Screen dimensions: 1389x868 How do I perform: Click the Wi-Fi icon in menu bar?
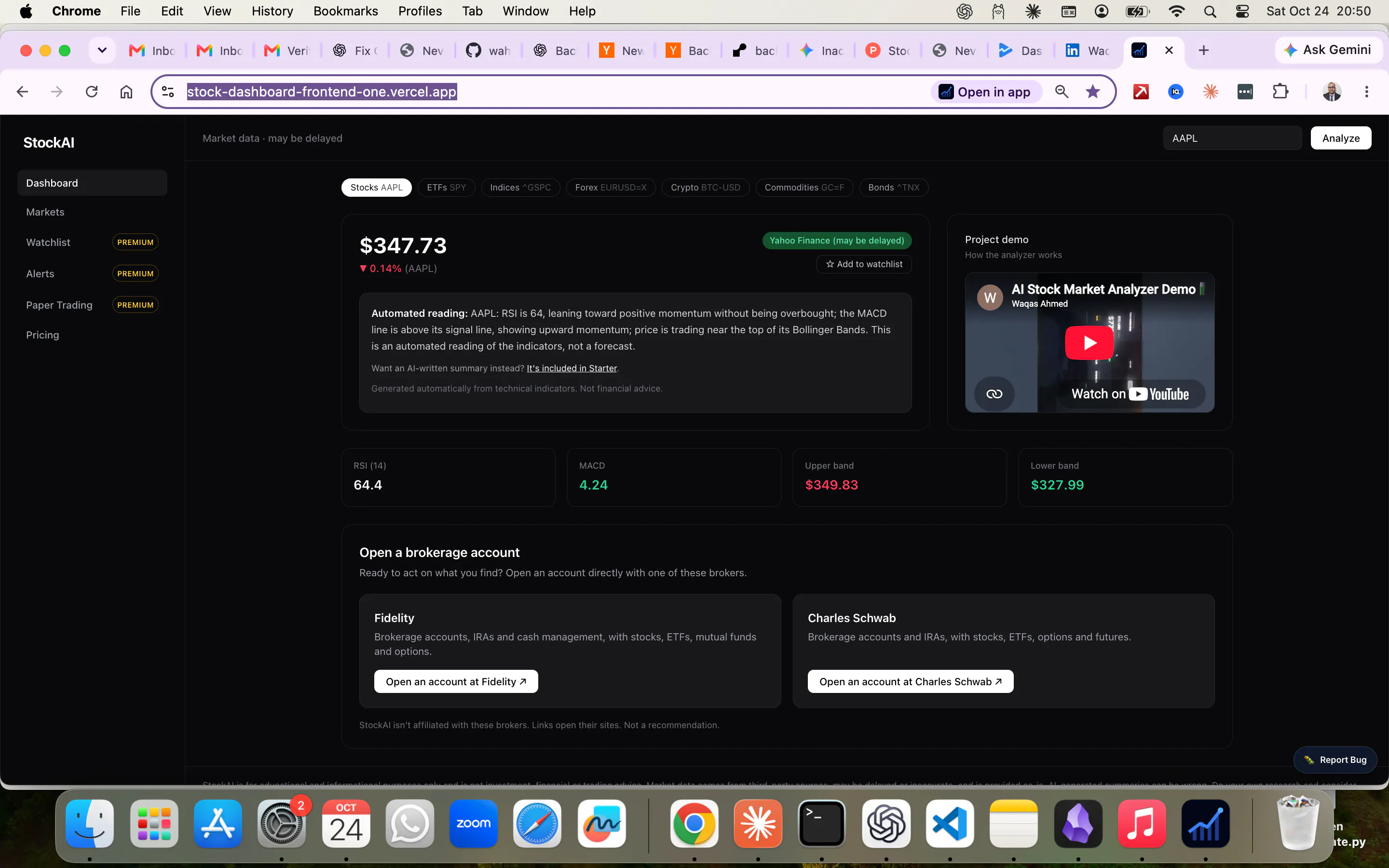[1177, 11]
